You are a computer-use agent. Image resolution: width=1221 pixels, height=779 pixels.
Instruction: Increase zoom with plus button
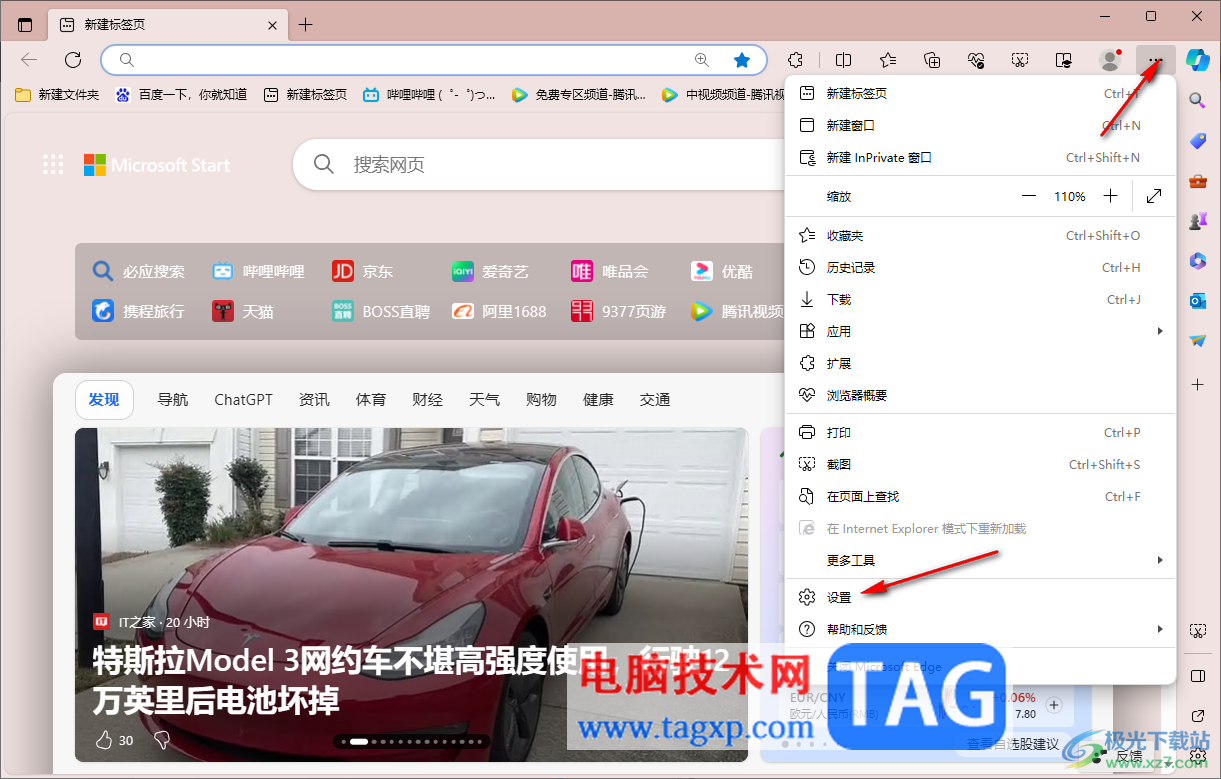(1110, 196)
